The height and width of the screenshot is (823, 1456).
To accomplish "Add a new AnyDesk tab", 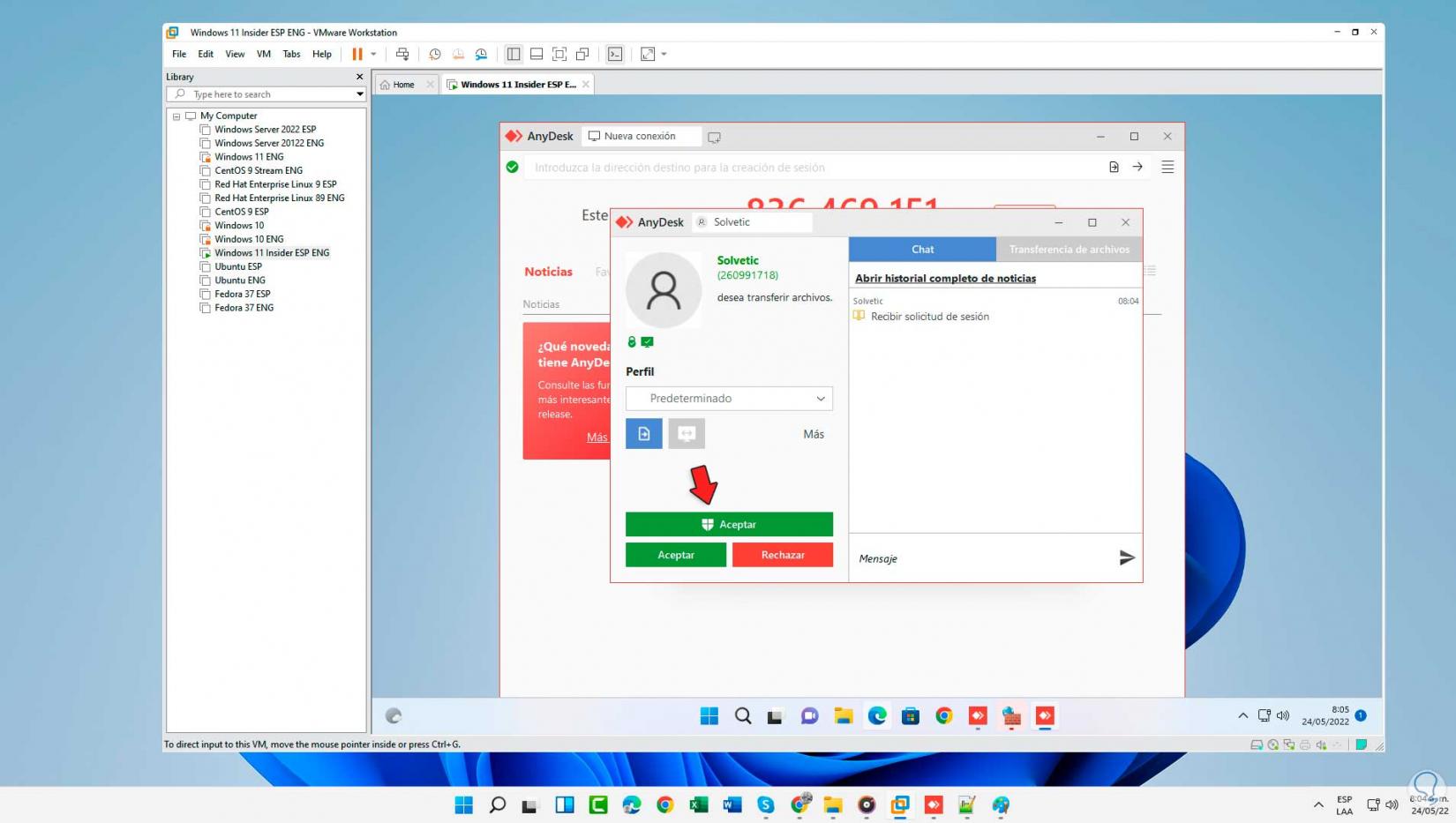I will click(x=714, y=137).
